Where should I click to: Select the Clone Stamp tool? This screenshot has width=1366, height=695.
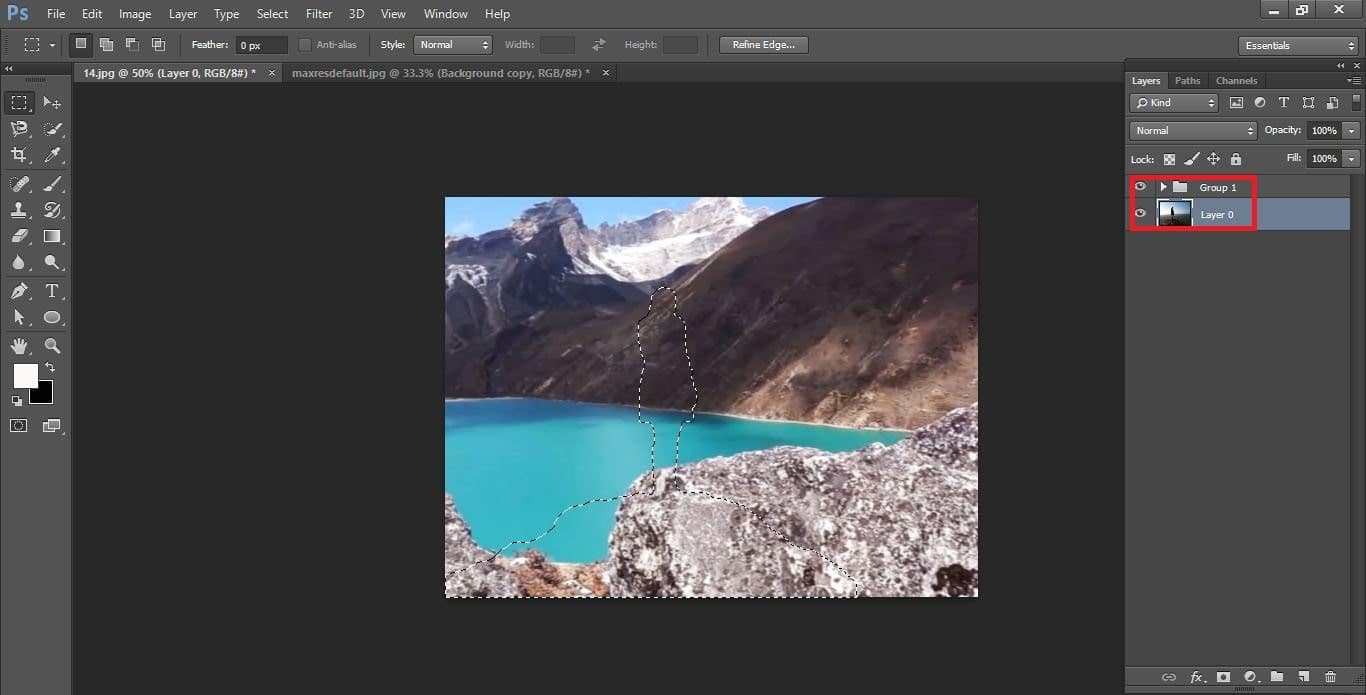[19, 210]
